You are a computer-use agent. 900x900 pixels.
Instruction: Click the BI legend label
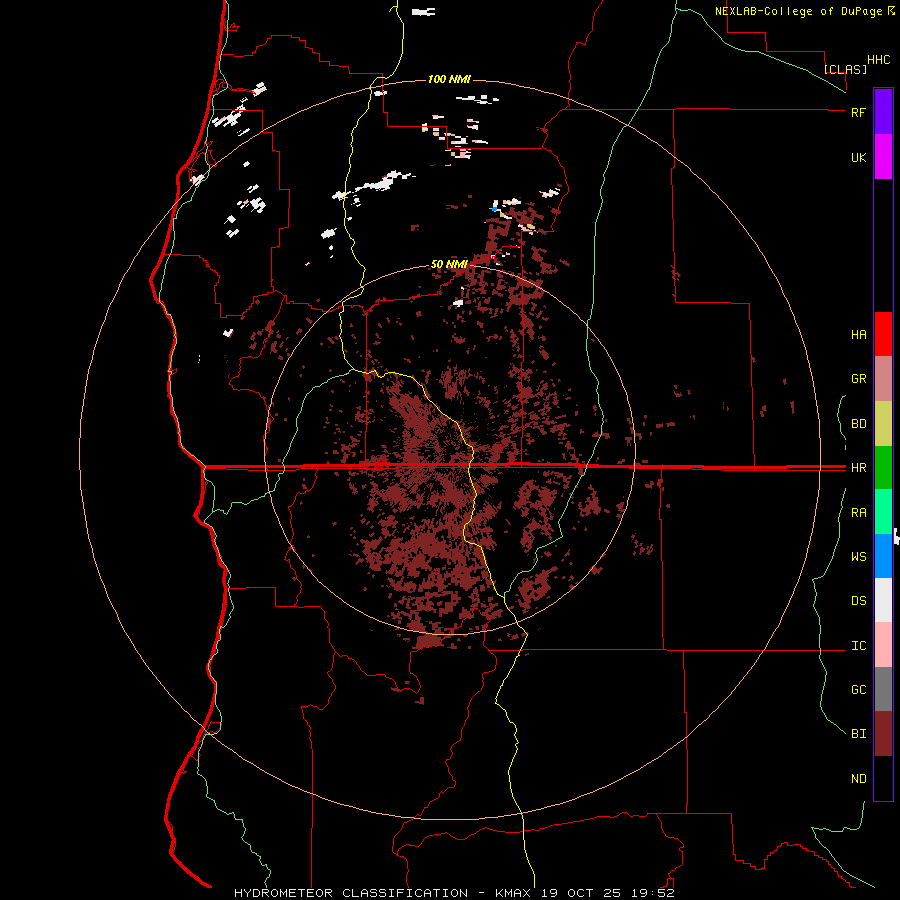(x=858, y=734)
